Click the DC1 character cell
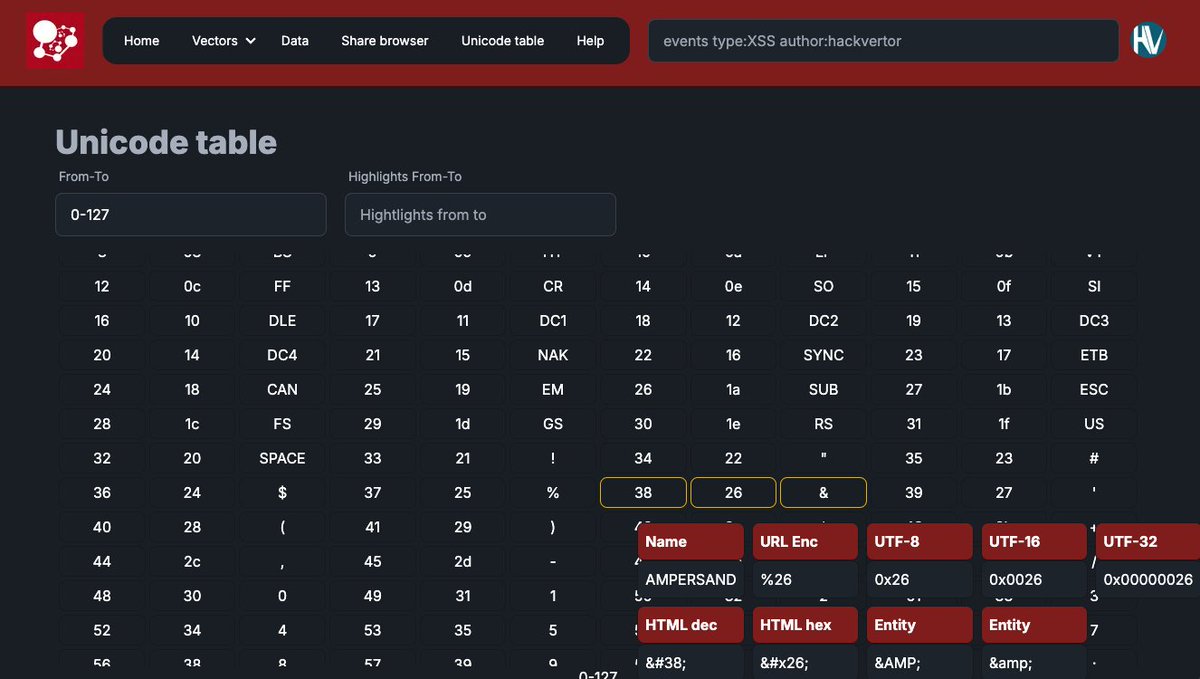 (x=553, y=321)
